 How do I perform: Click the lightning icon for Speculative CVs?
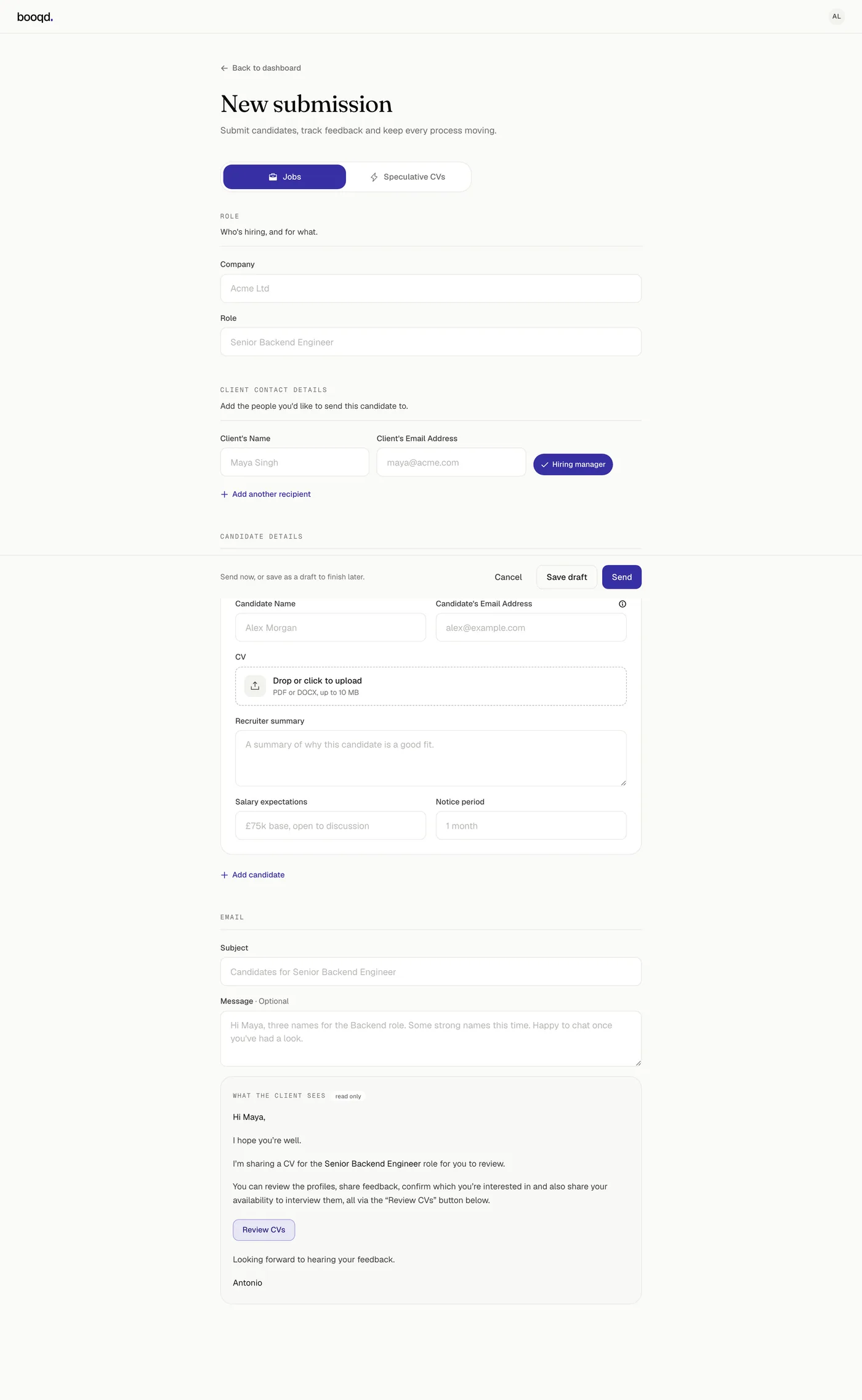click(x=374, y=177)
